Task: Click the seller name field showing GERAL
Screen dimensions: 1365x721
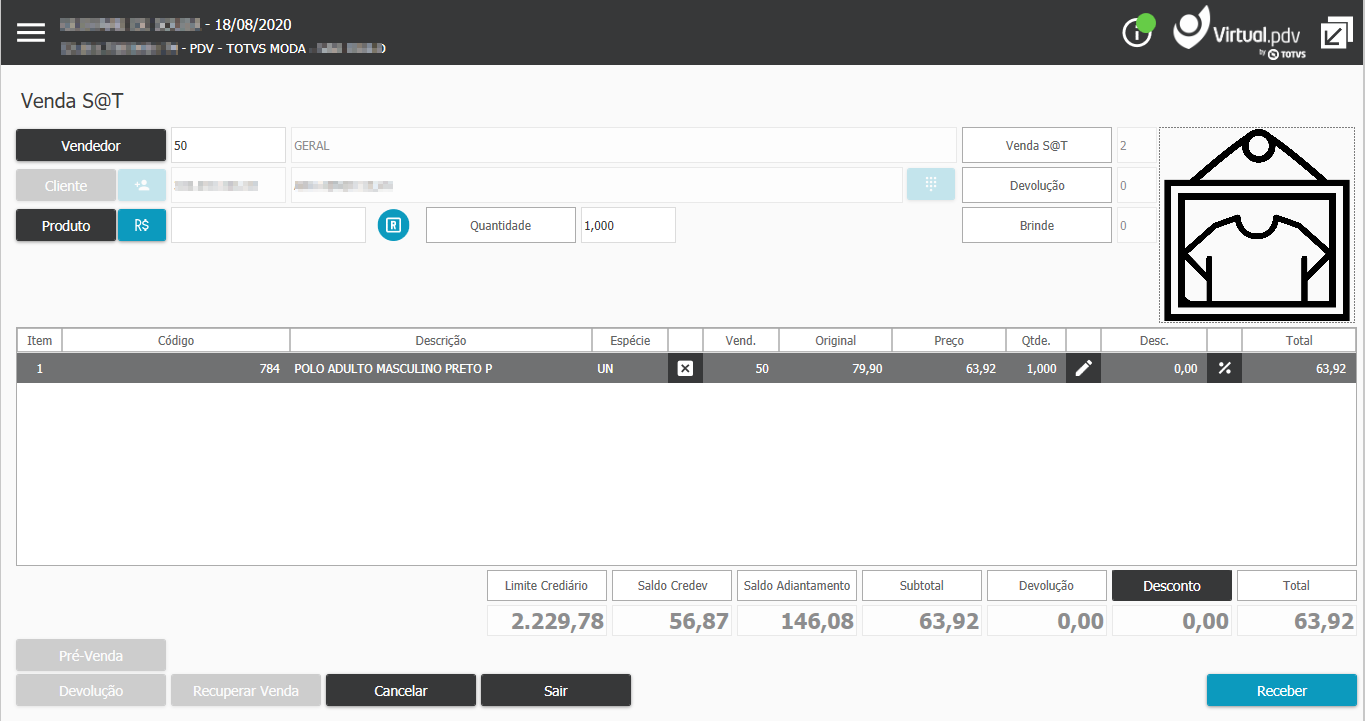Action: tap(623, 145)
